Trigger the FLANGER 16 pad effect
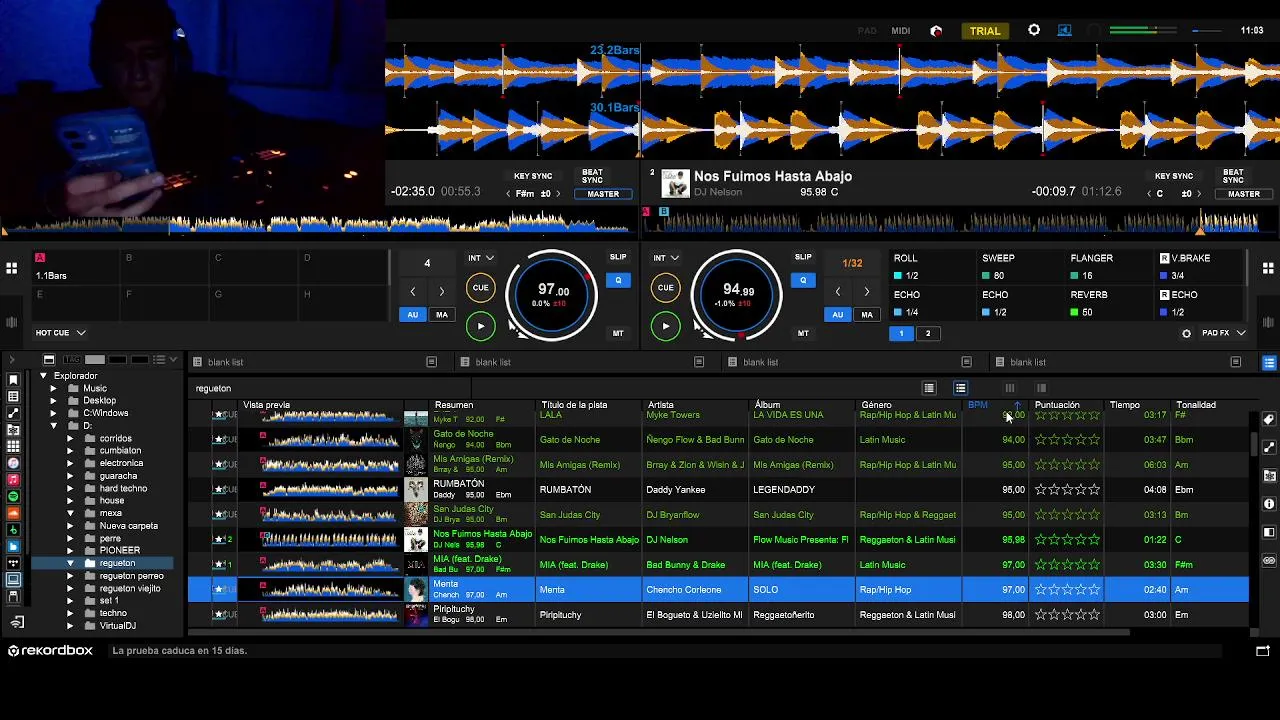1280x720 pixels. click(1108, 267)
